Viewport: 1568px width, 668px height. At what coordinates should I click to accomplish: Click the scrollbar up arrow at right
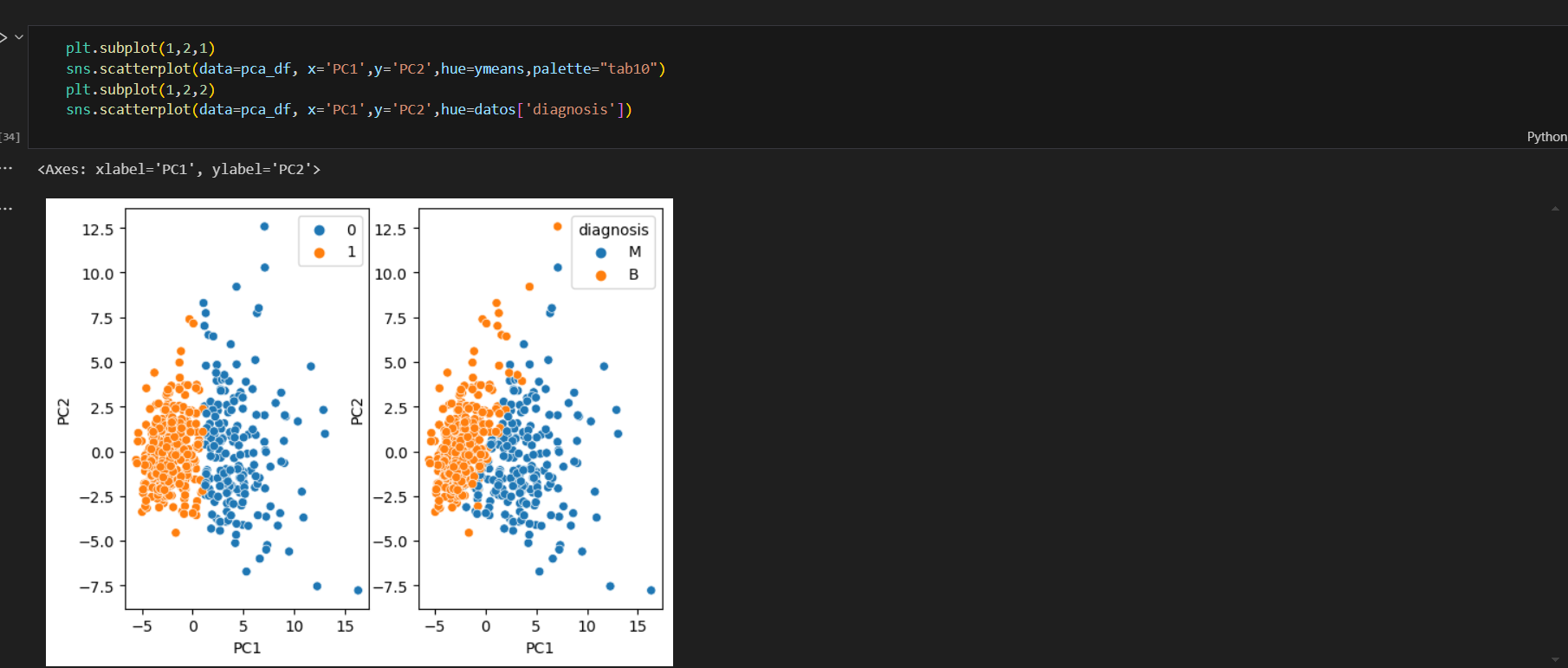[x=1555, y=208]
